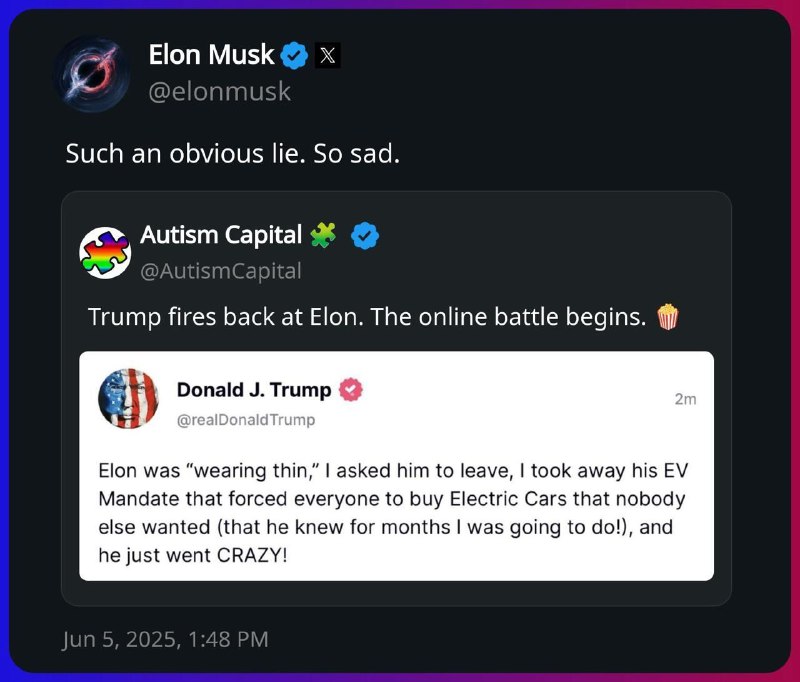Open the @AutismCapital handle link
The width and height of the screenshot is (800, 682).
point(220,271)
